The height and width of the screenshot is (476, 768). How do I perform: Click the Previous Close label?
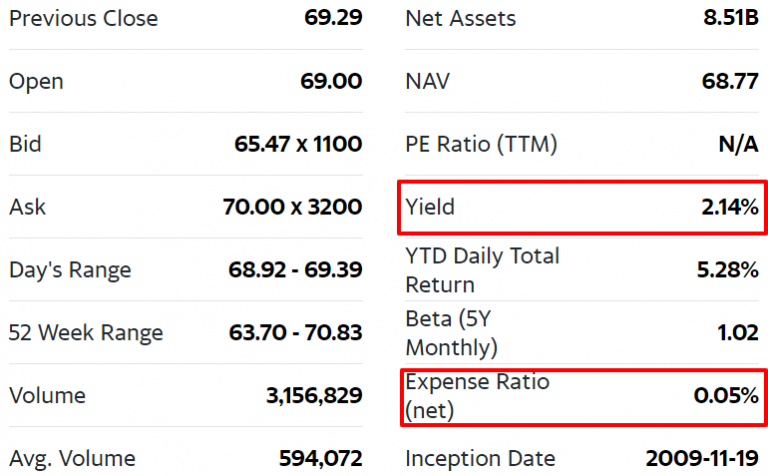pos(83,18)
